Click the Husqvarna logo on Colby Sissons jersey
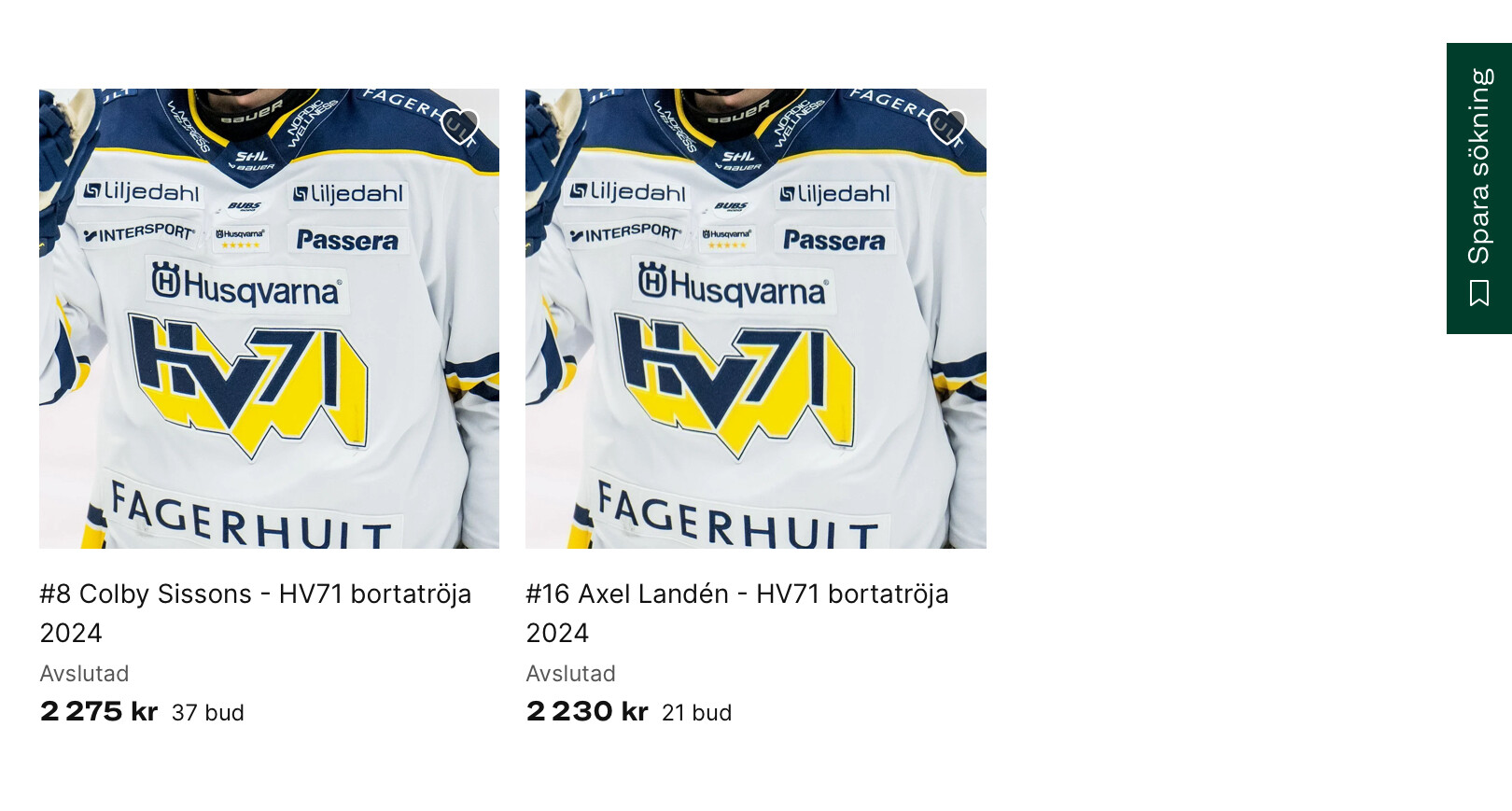The image size is (1512, 811). click(247, 285)
